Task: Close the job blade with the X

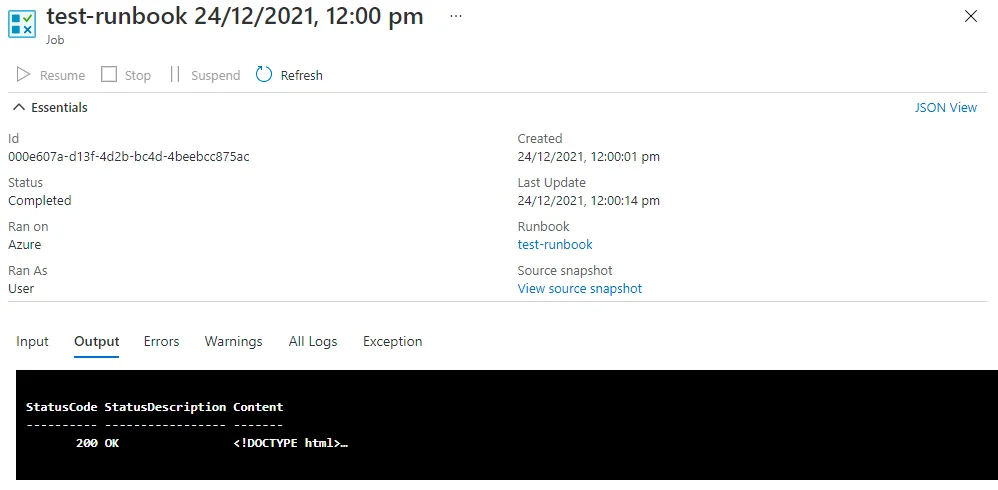Action: coord(970,17)
